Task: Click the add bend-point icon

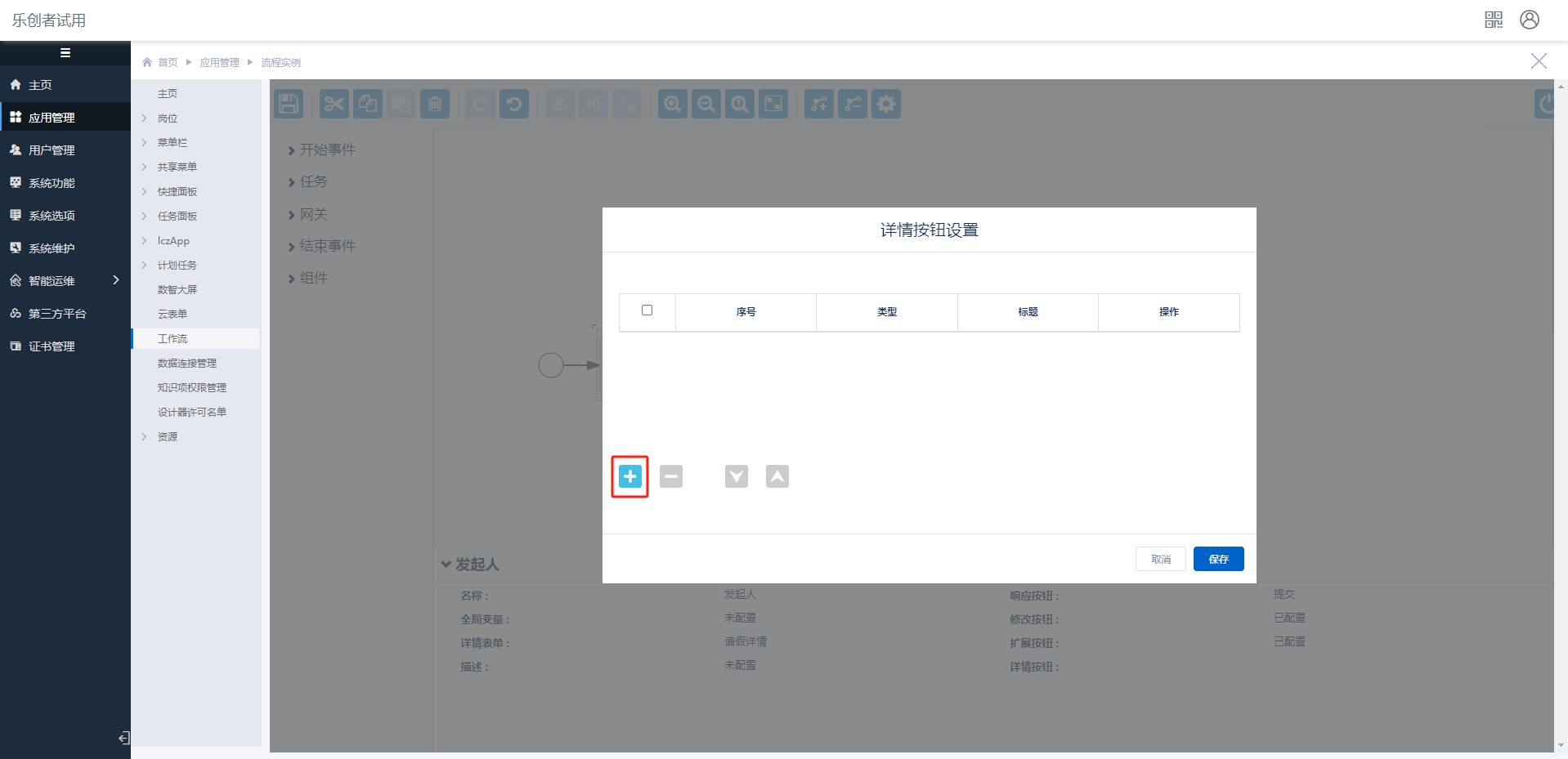Action: point(819,104)
